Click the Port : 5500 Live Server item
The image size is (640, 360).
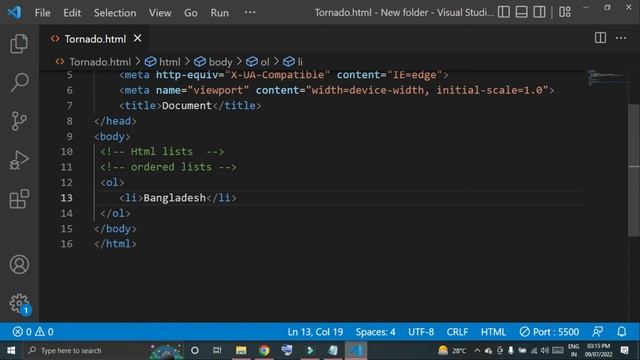coord(549,332)
